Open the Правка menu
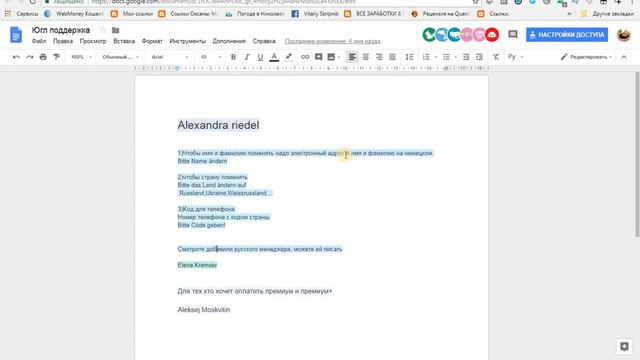Viewport: 640px width, 360px height. [63, 41]
